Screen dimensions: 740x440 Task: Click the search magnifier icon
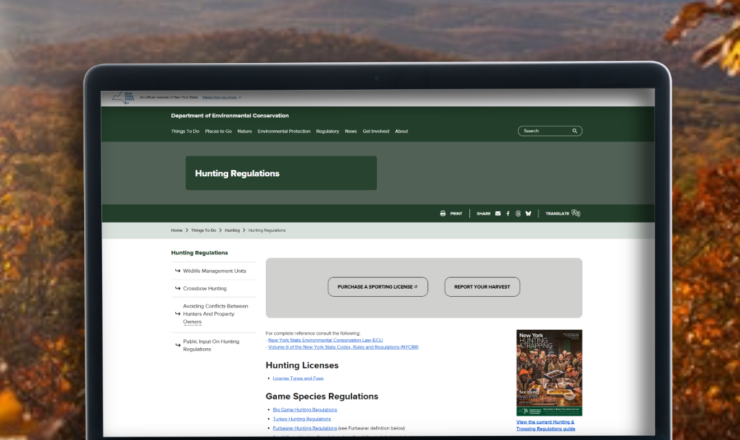tap(575, 131)
